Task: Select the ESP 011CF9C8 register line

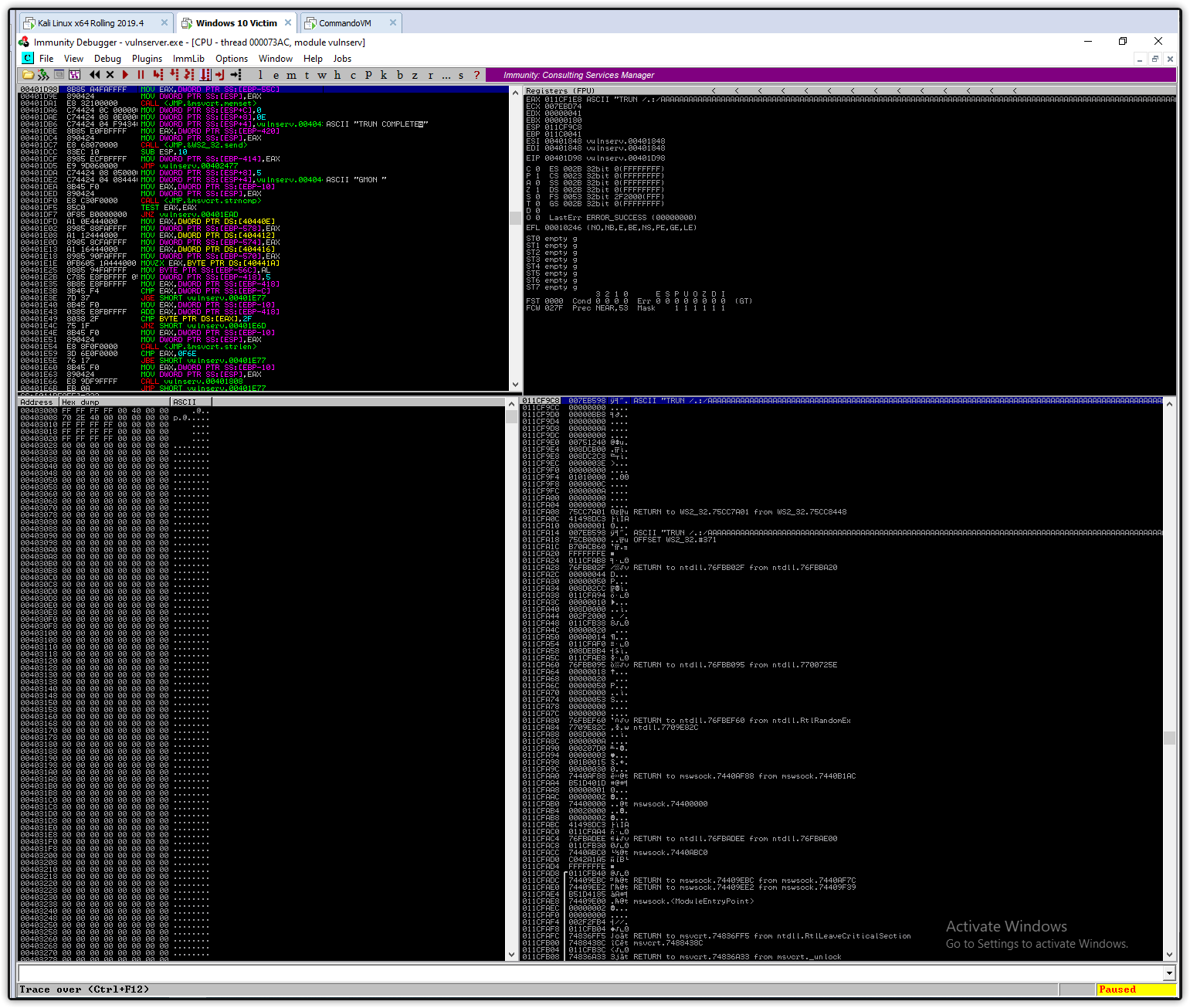Action: (x=554, y=127)
